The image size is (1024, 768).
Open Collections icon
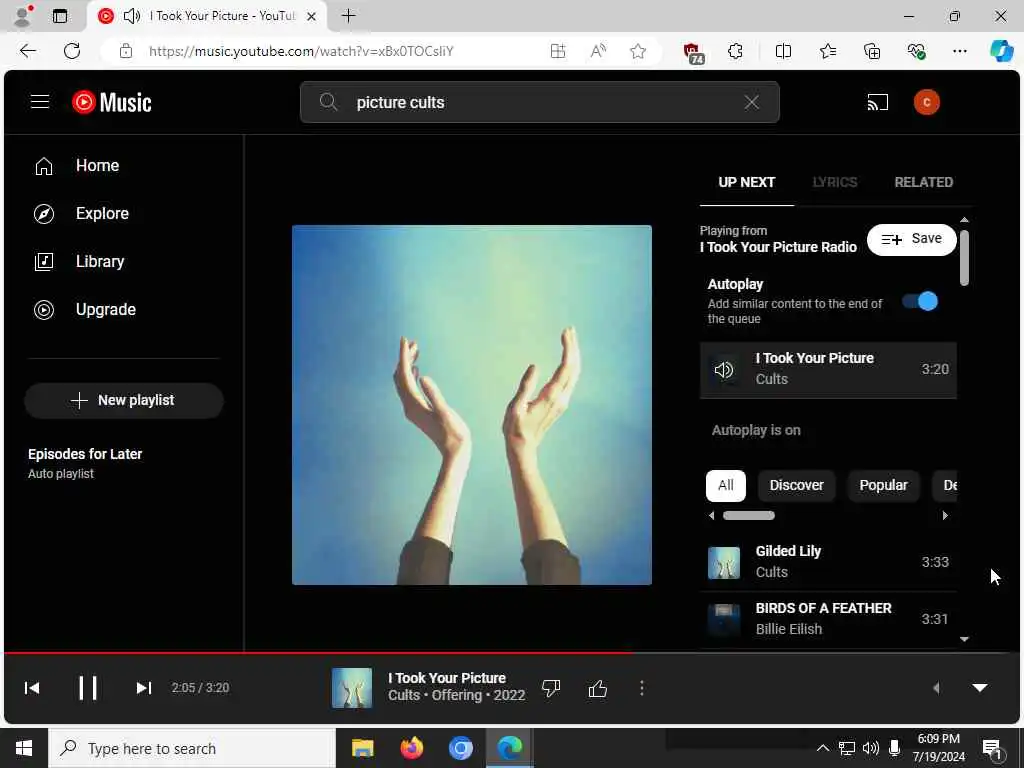872,51
